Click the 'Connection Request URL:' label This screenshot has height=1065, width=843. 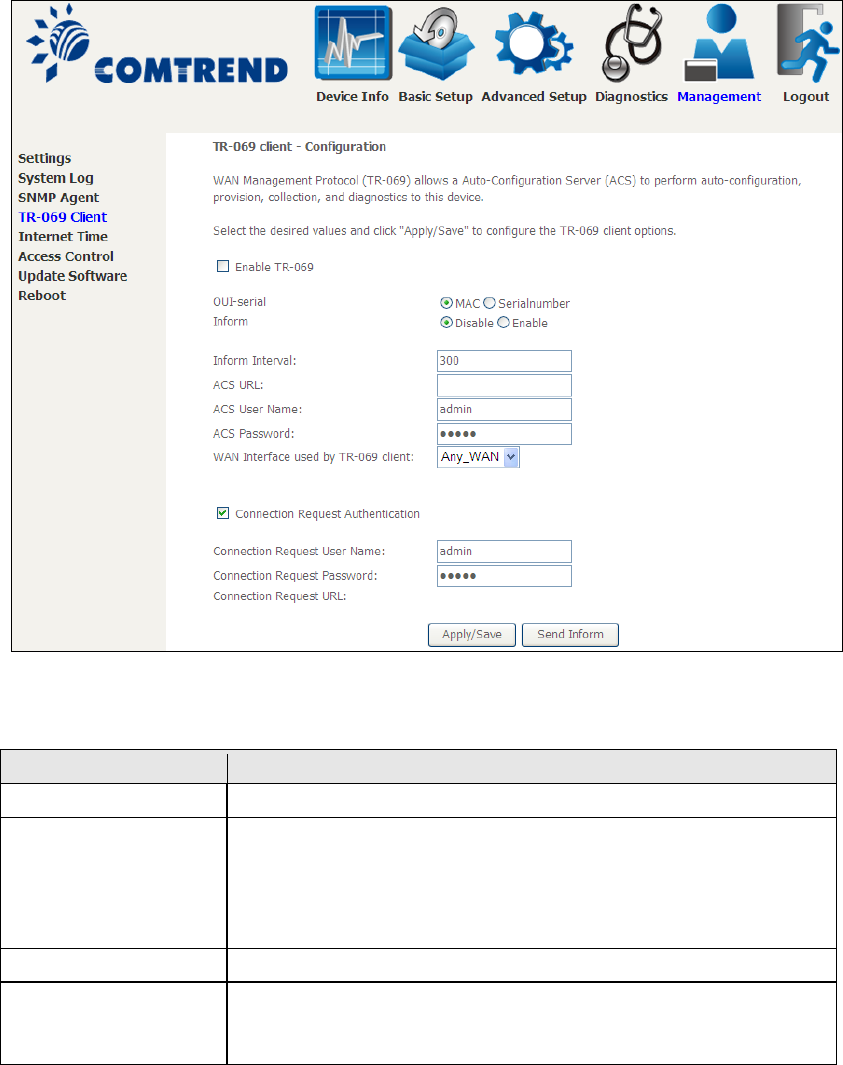click(x=280, y=596)
